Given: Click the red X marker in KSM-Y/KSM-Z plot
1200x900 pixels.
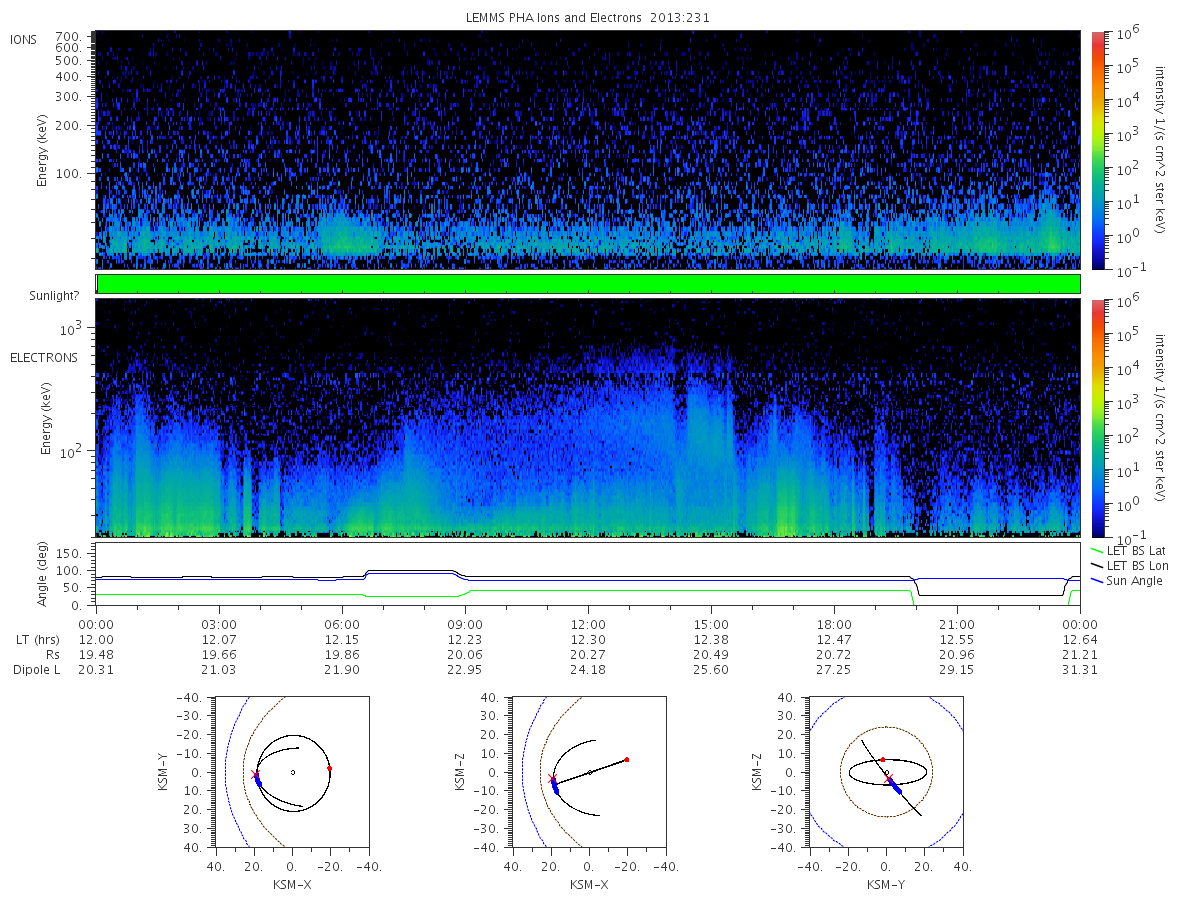Looking at the screenshot, I should pos(888,778).
